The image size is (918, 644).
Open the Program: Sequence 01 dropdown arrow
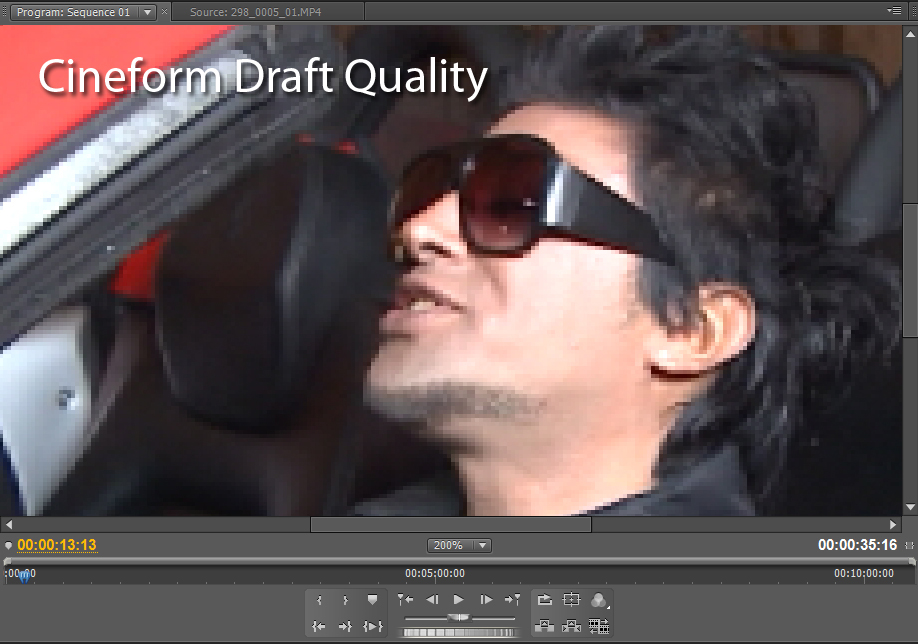point(147,12)
